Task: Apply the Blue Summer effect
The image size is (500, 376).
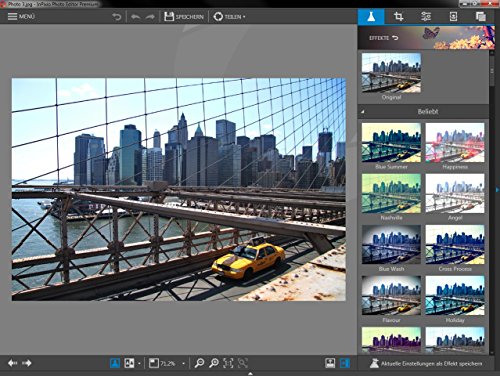Action: 391,142
